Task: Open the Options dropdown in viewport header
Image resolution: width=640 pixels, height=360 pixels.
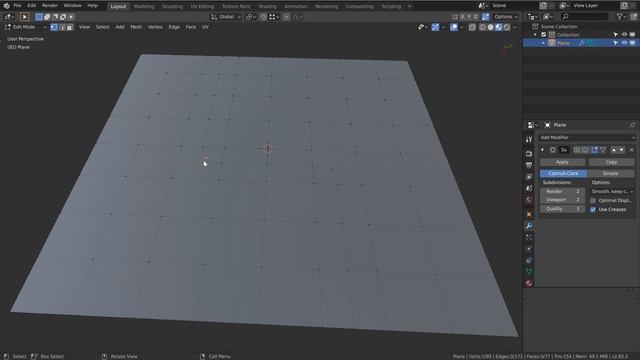Action: (x=506, y=17)
